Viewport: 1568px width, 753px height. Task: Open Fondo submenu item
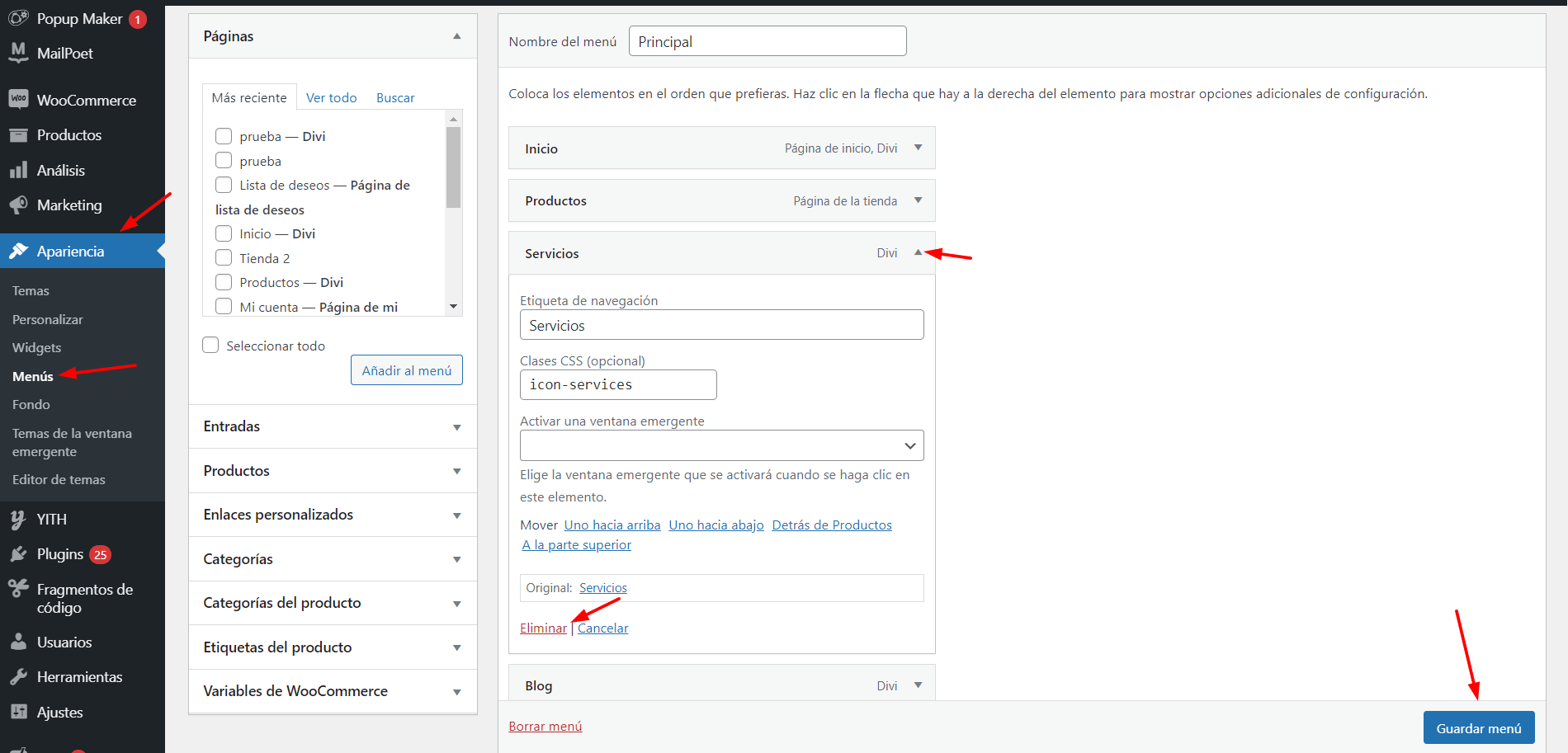31,404
